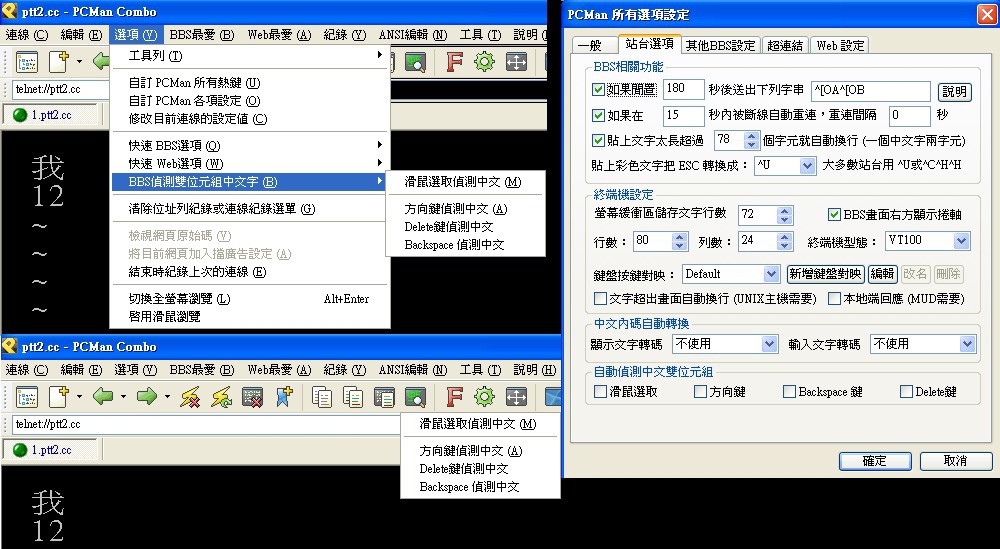Click new connection page icon in upper window

click(x=59, y=62)
